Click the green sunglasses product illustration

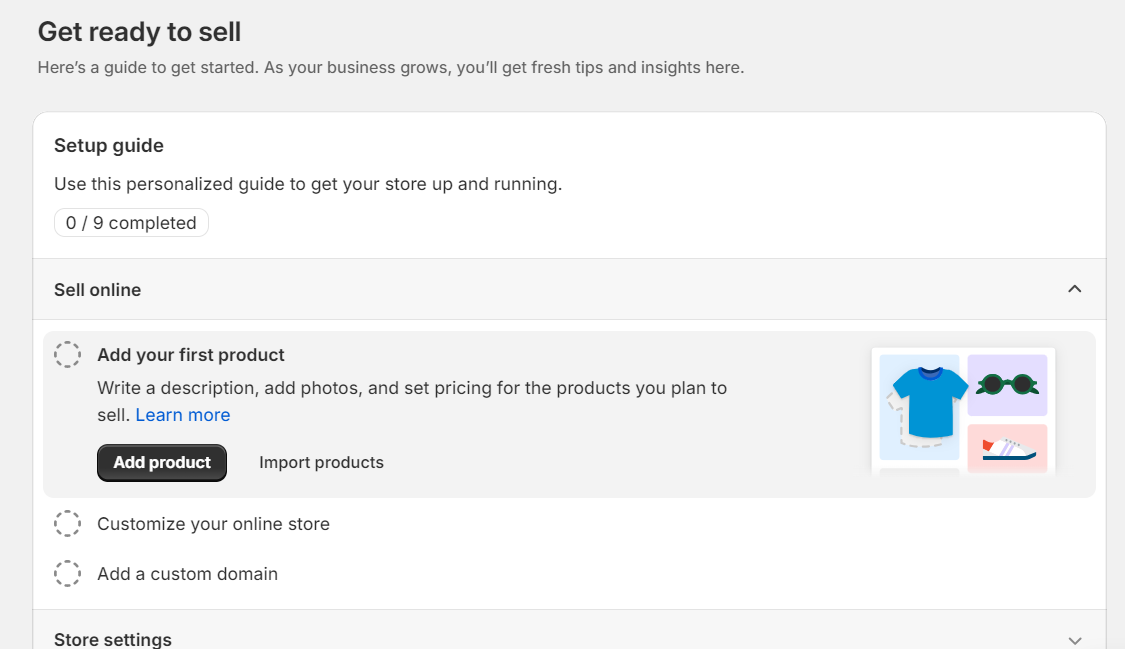(x=1007, y=385)
